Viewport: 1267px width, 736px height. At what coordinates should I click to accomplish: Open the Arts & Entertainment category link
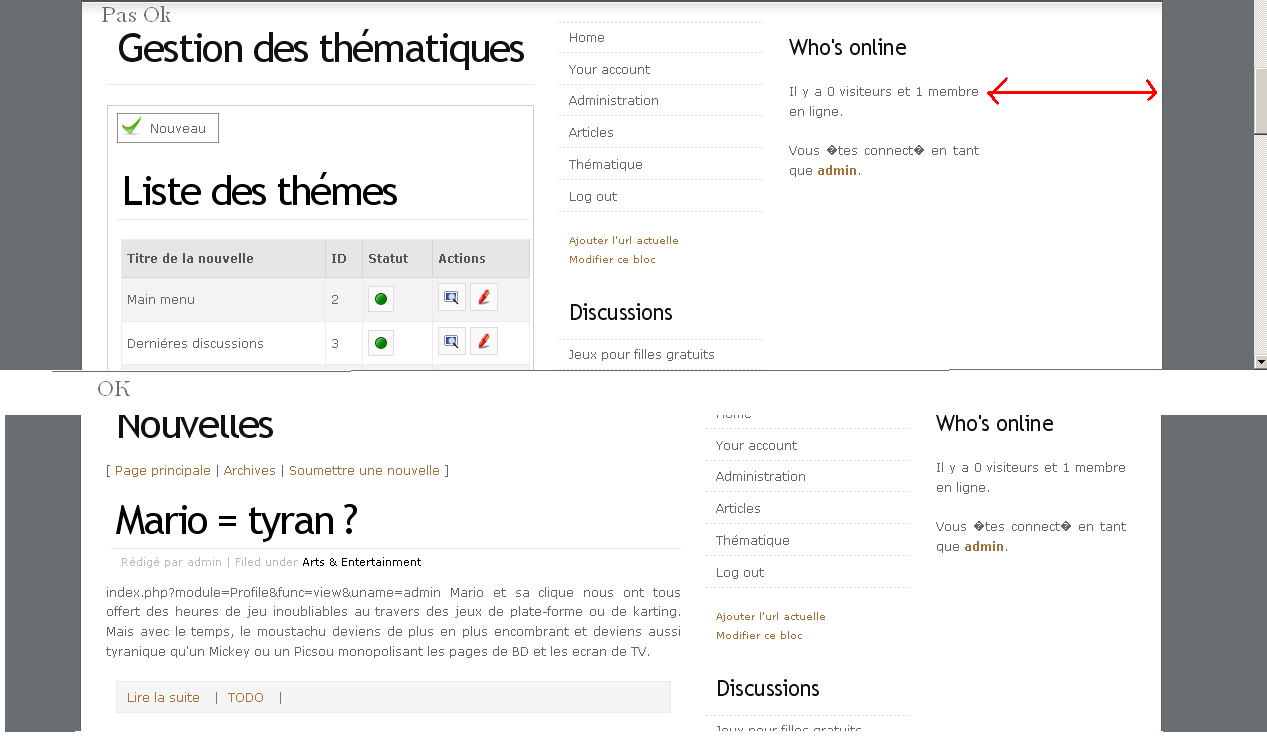pos(361,562)
